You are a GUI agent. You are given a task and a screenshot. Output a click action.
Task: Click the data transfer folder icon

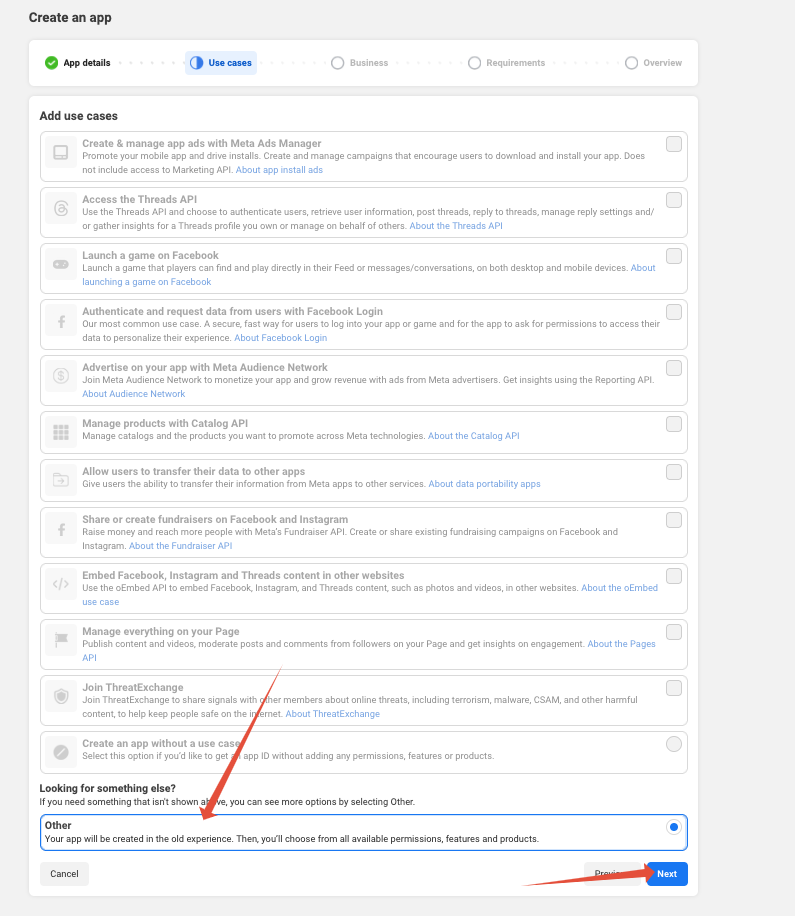(61, 480)
